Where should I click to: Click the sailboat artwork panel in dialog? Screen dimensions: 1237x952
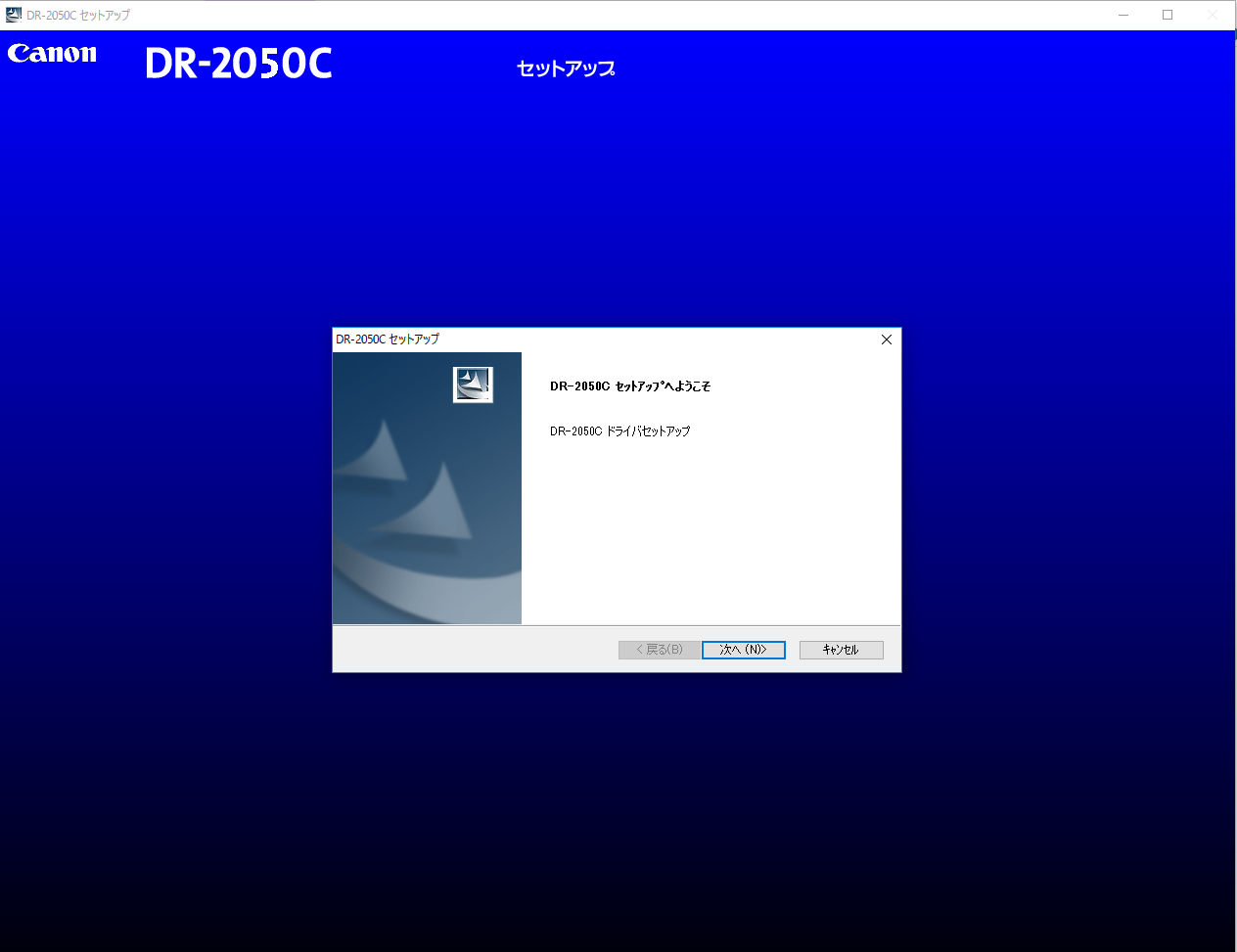427,488
